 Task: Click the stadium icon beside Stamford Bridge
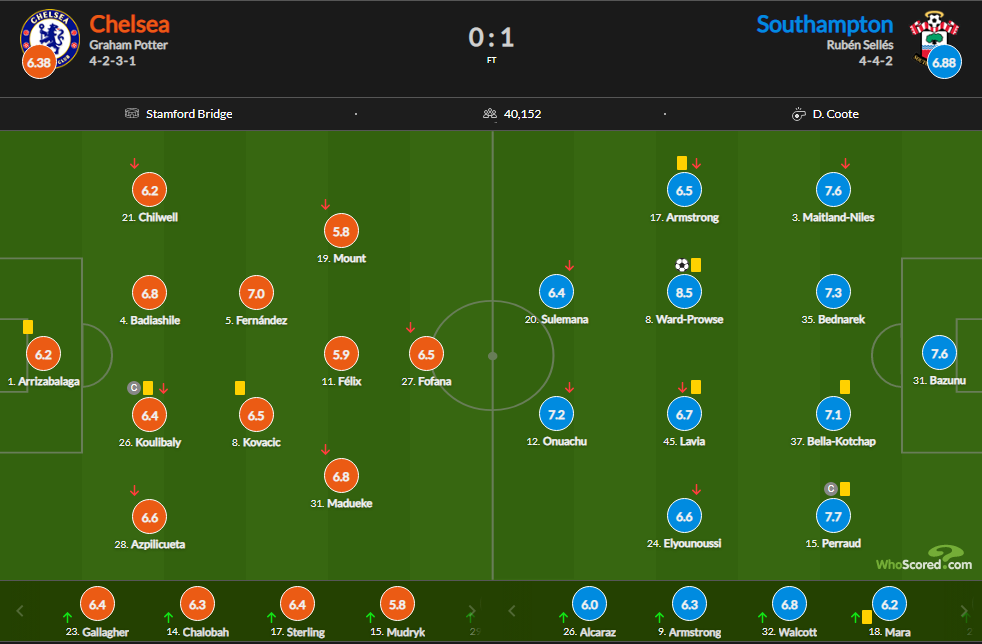[132, 114]
